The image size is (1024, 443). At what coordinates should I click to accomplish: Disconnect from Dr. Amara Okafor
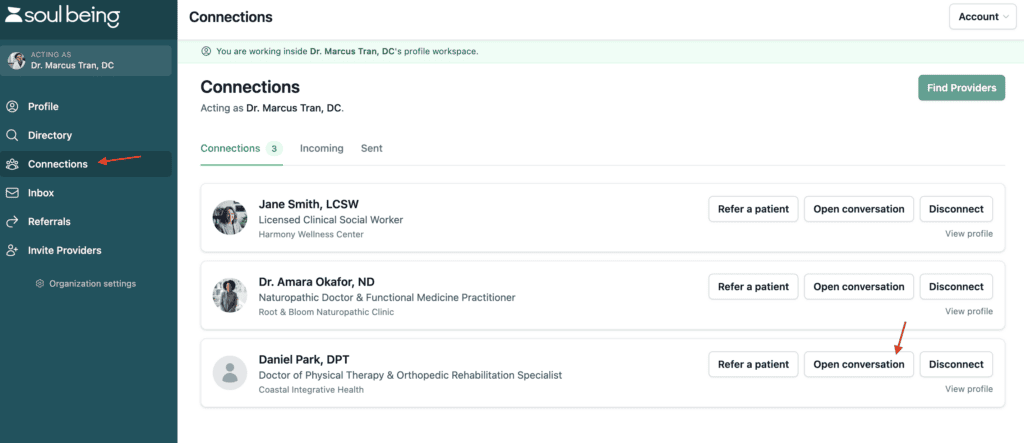(956, 287)
